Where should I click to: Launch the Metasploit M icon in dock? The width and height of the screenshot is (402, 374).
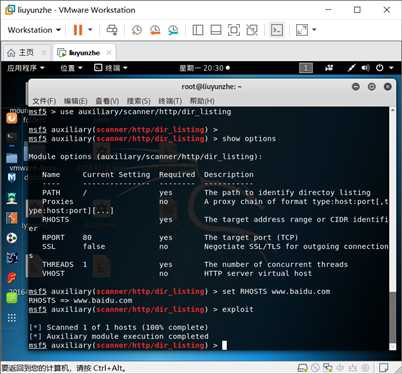pos(12,178)
